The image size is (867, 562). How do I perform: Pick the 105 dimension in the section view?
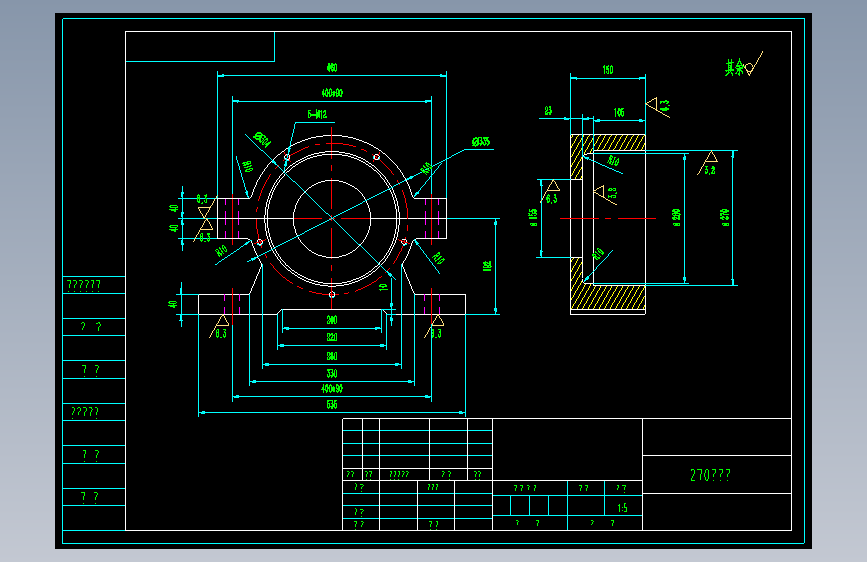click(x=619, y=112)
